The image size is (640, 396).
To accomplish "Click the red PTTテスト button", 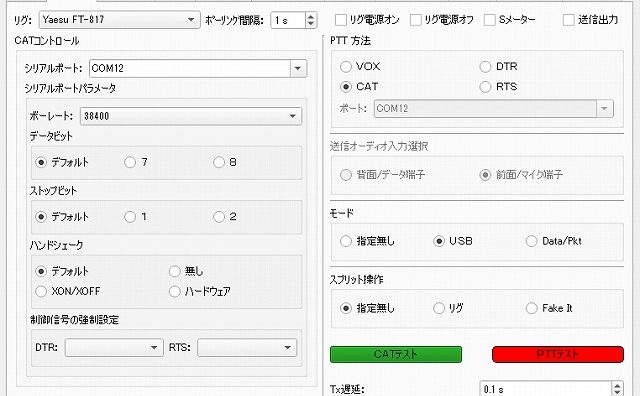I will point(558,354).
